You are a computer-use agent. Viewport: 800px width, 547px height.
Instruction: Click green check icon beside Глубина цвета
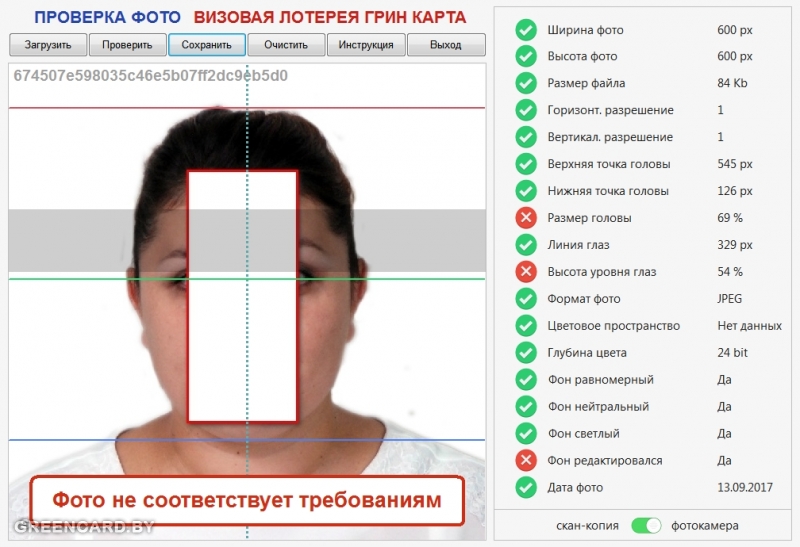(526, 353)
